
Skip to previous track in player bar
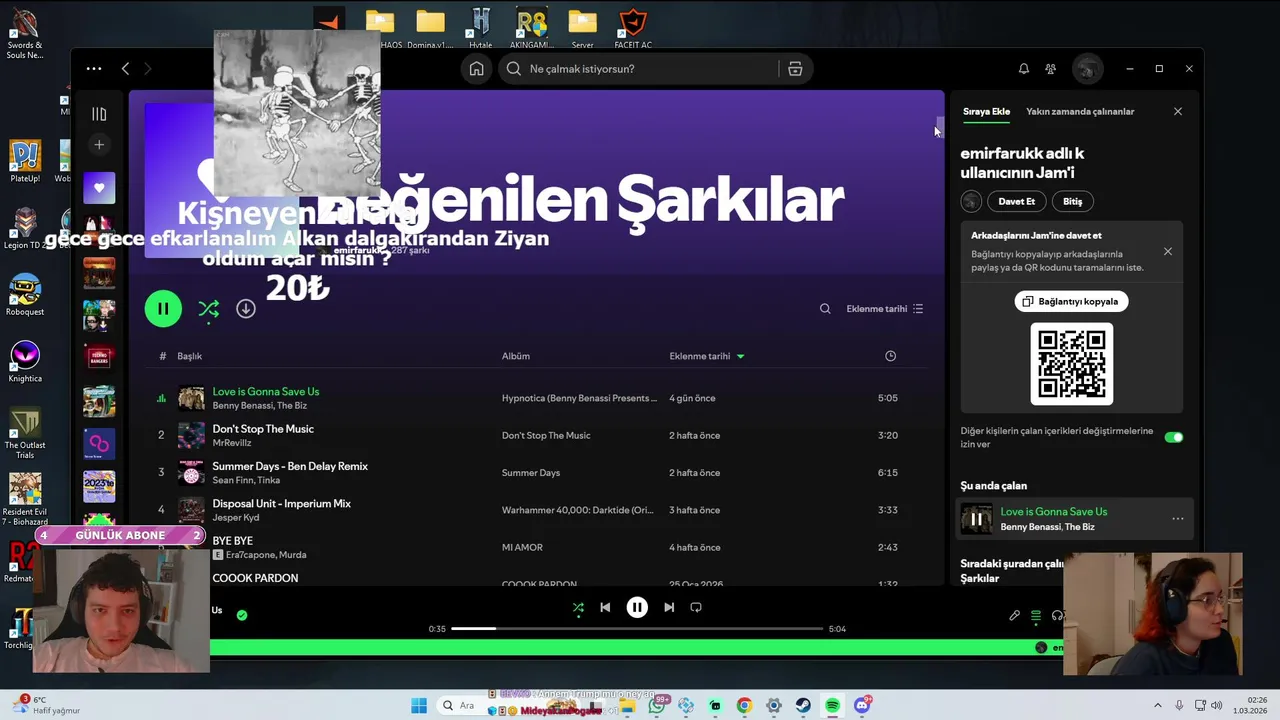click(605, 607)
